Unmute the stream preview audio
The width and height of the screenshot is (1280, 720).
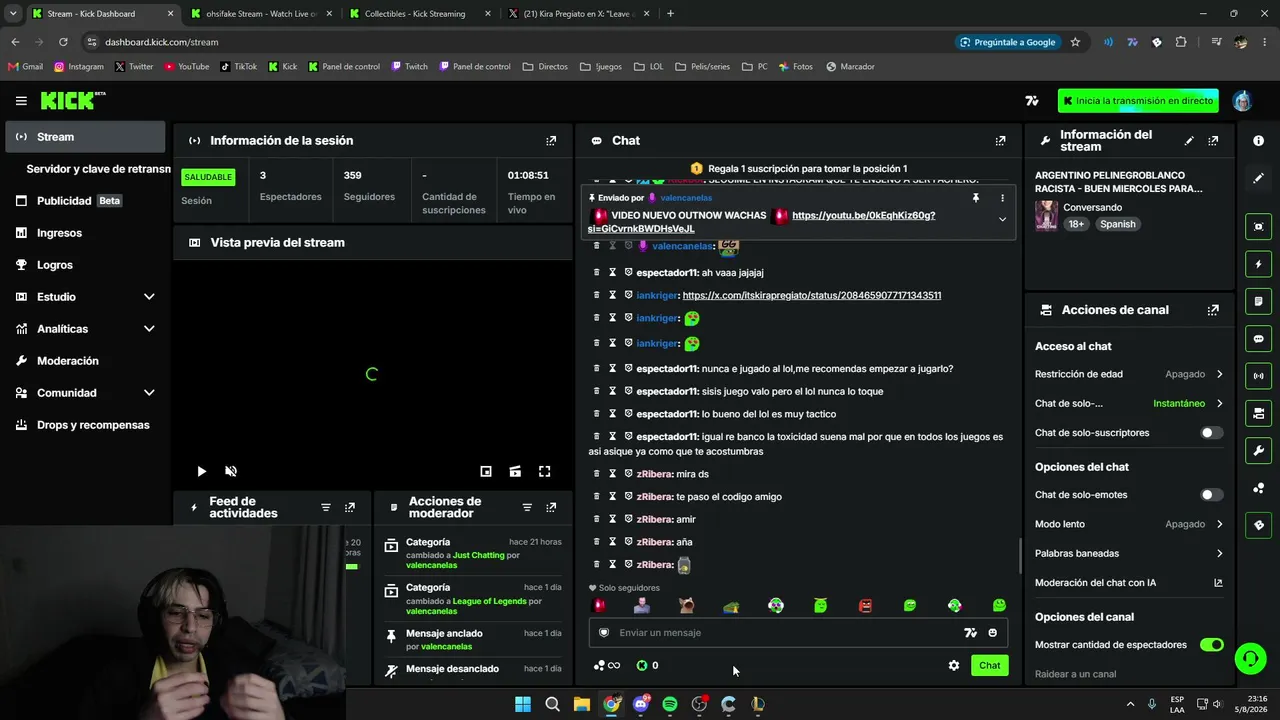[231, 471]
